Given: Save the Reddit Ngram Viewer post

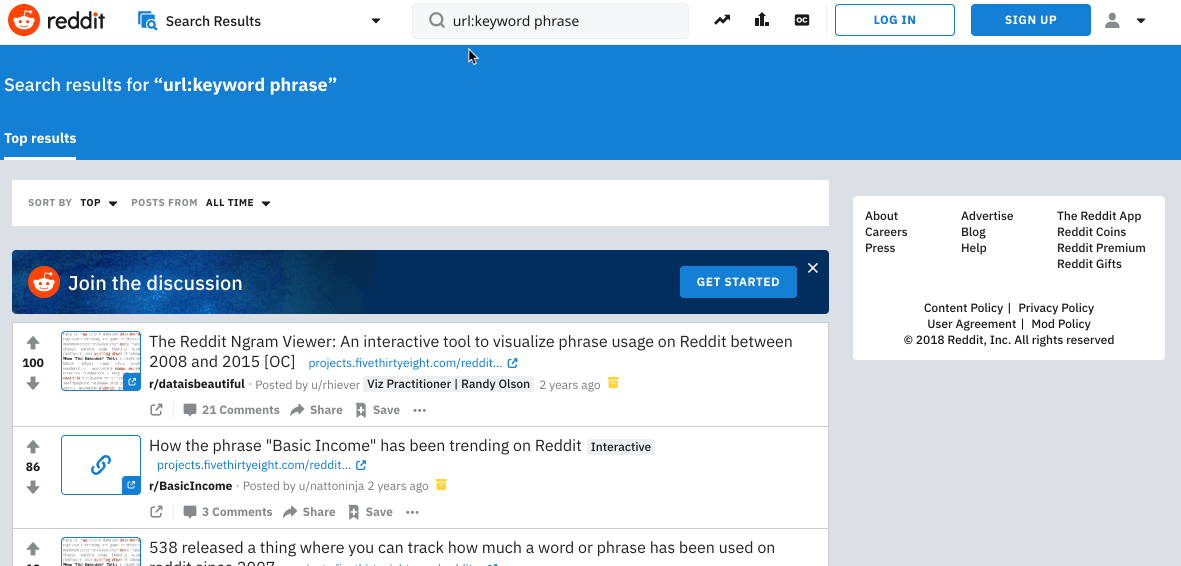Looking at the screenshot, I should (x=377, y=410).
